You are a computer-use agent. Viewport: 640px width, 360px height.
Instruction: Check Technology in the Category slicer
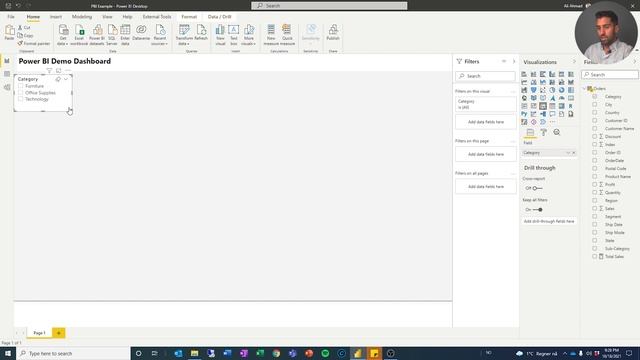[x=20, y=99]
